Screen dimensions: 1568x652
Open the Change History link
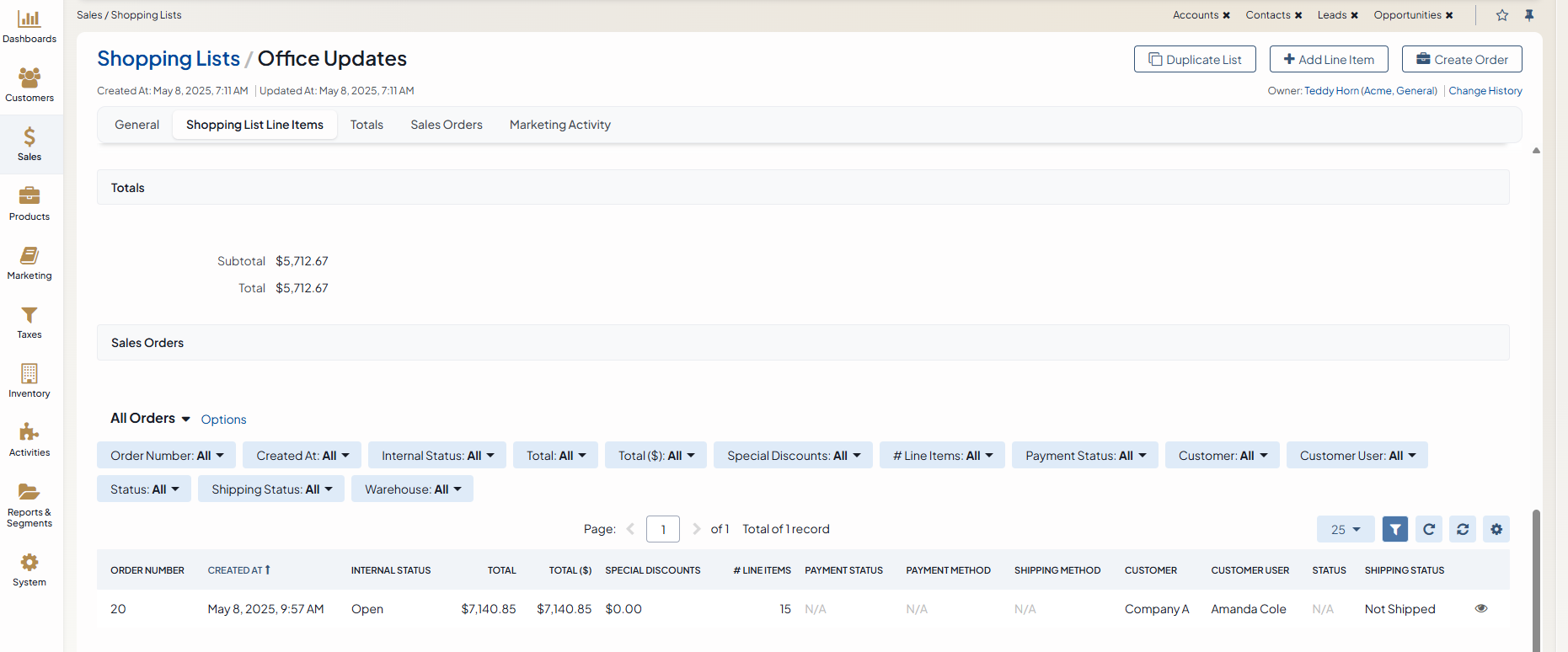(x=1485, y=91)
